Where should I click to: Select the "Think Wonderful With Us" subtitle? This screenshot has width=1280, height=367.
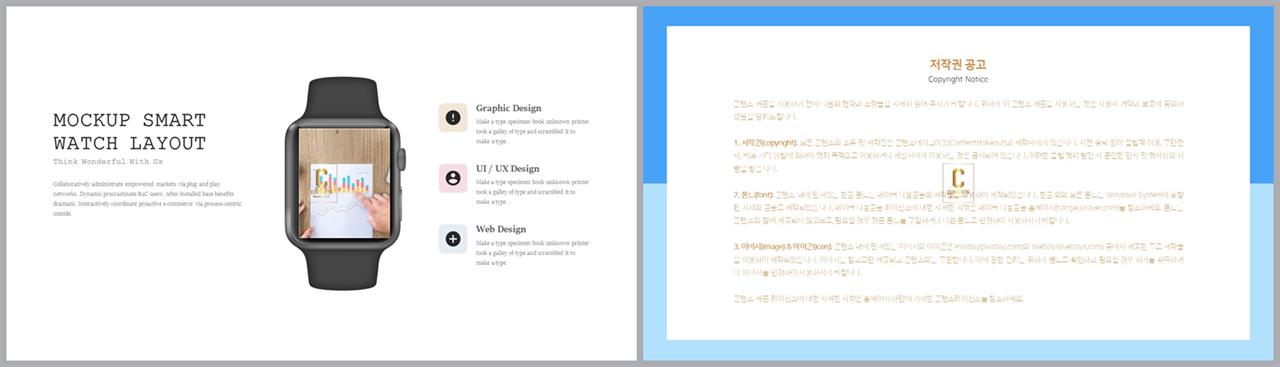[107, 161]
